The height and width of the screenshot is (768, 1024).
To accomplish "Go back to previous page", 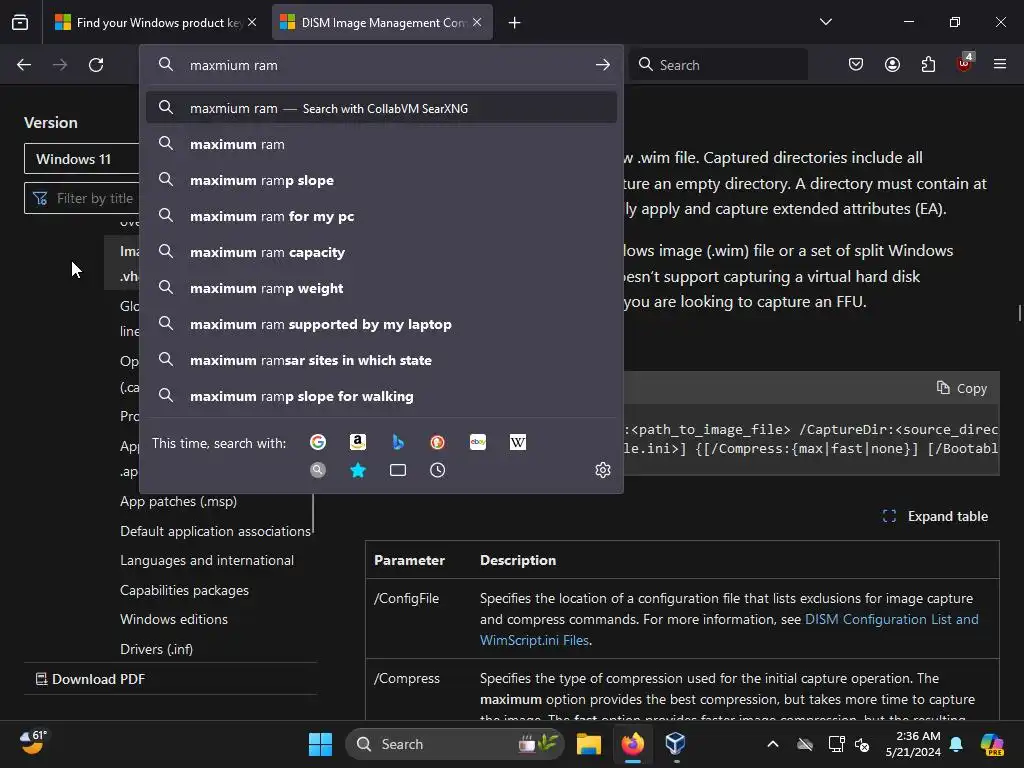I will pyautogui.click(x=24, y=65).
